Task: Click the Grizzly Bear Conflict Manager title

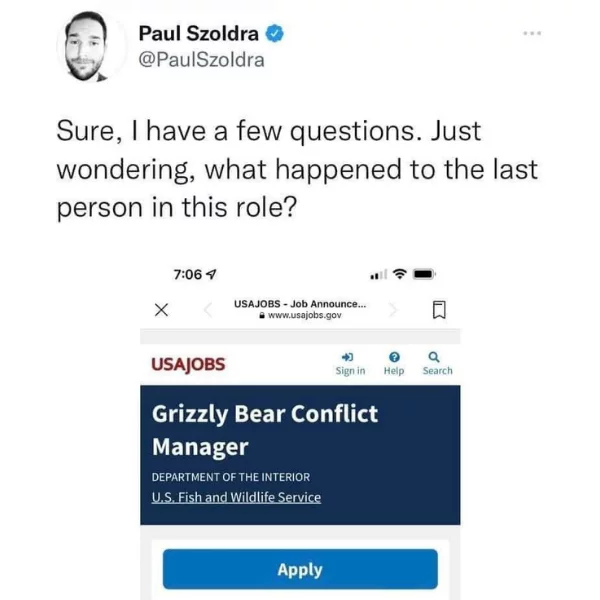Action: click(265, 430)
